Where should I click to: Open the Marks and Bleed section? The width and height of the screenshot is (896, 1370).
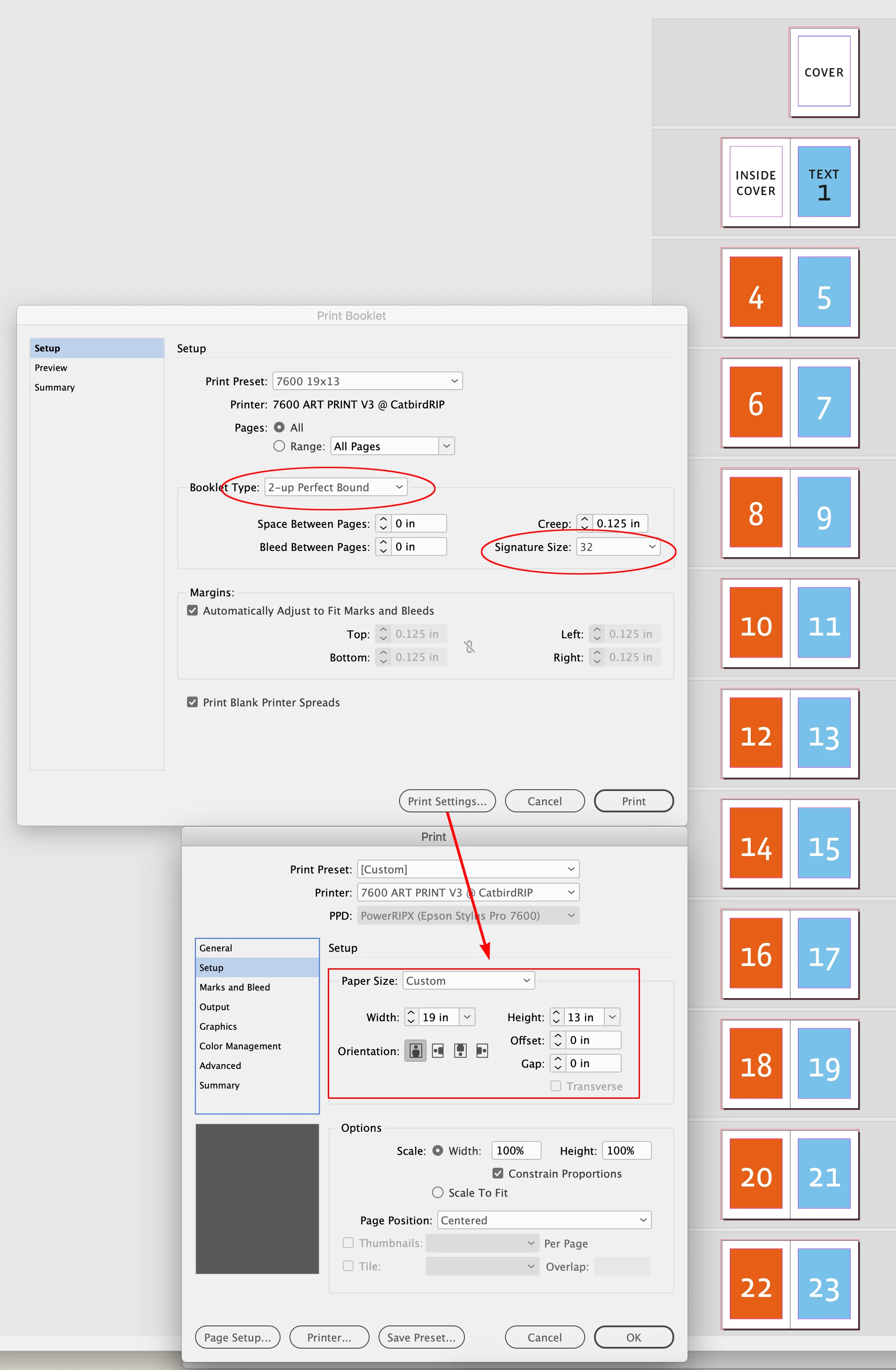click(234, 987)
